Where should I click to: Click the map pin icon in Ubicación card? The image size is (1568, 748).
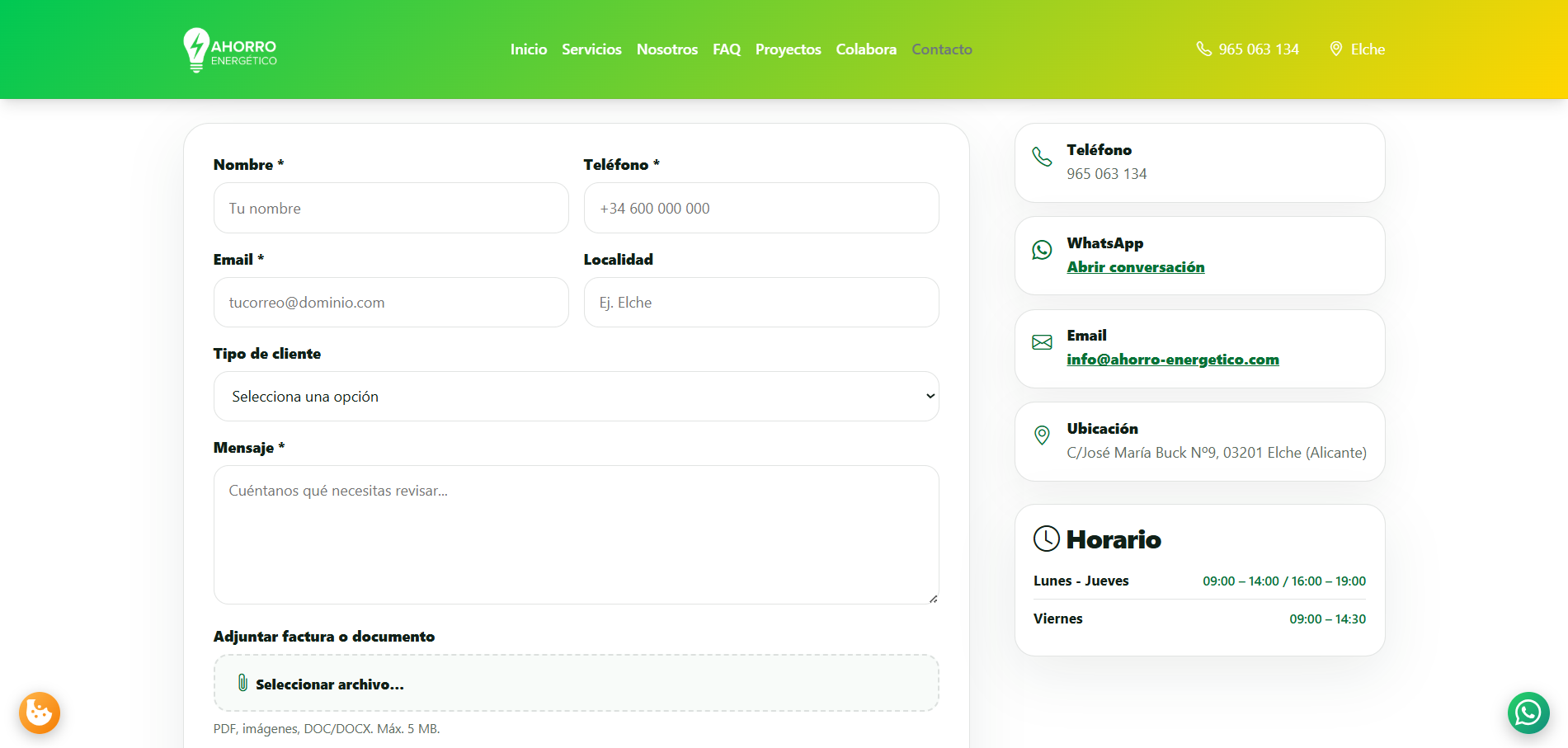point(1042,435)
